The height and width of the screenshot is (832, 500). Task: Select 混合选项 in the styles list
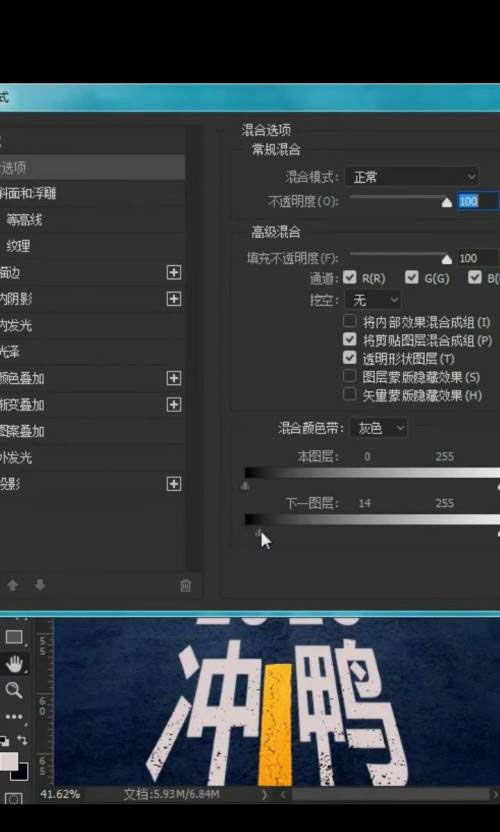[92, 168]
